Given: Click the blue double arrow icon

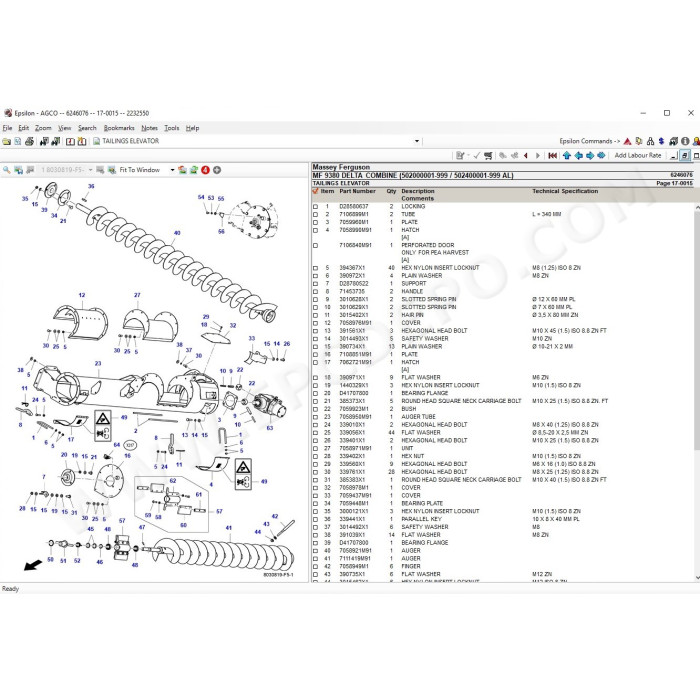Looking at the screenshot, I should (x=601, y=156).
